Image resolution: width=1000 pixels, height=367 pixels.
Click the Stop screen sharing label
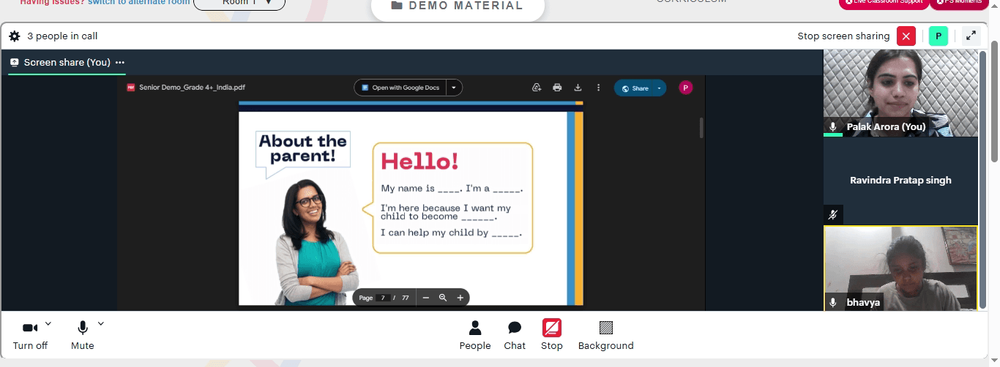coord(843,36)
